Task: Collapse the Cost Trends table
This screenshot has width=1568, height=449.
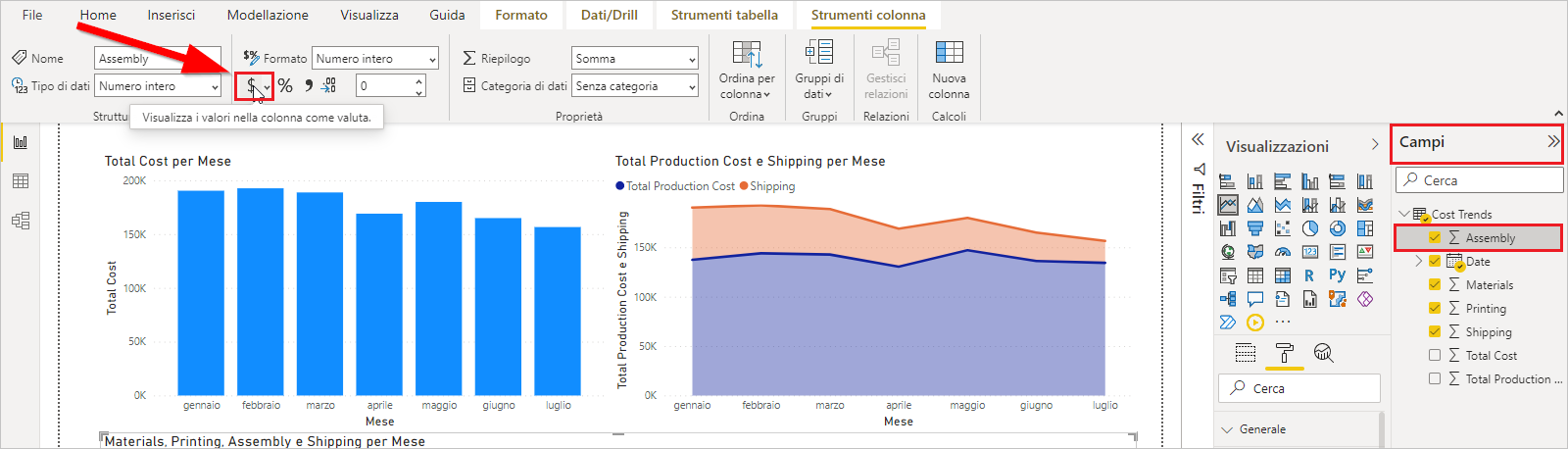Action: pyautogui.click(x=1404, y=214)
